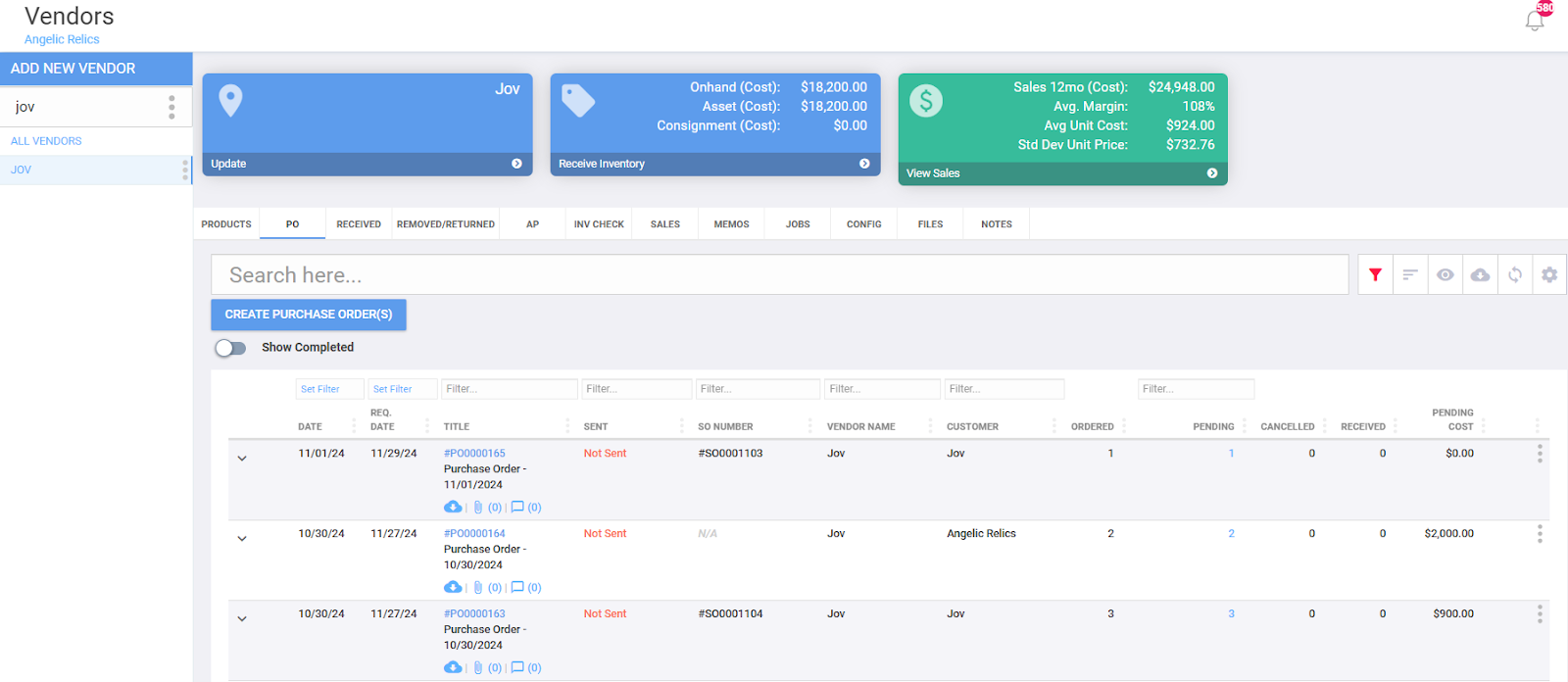The width and height of the screenshot is (1568, 682).
Task: Open the REMOVED/RETURNED tab
Action: 446,224
